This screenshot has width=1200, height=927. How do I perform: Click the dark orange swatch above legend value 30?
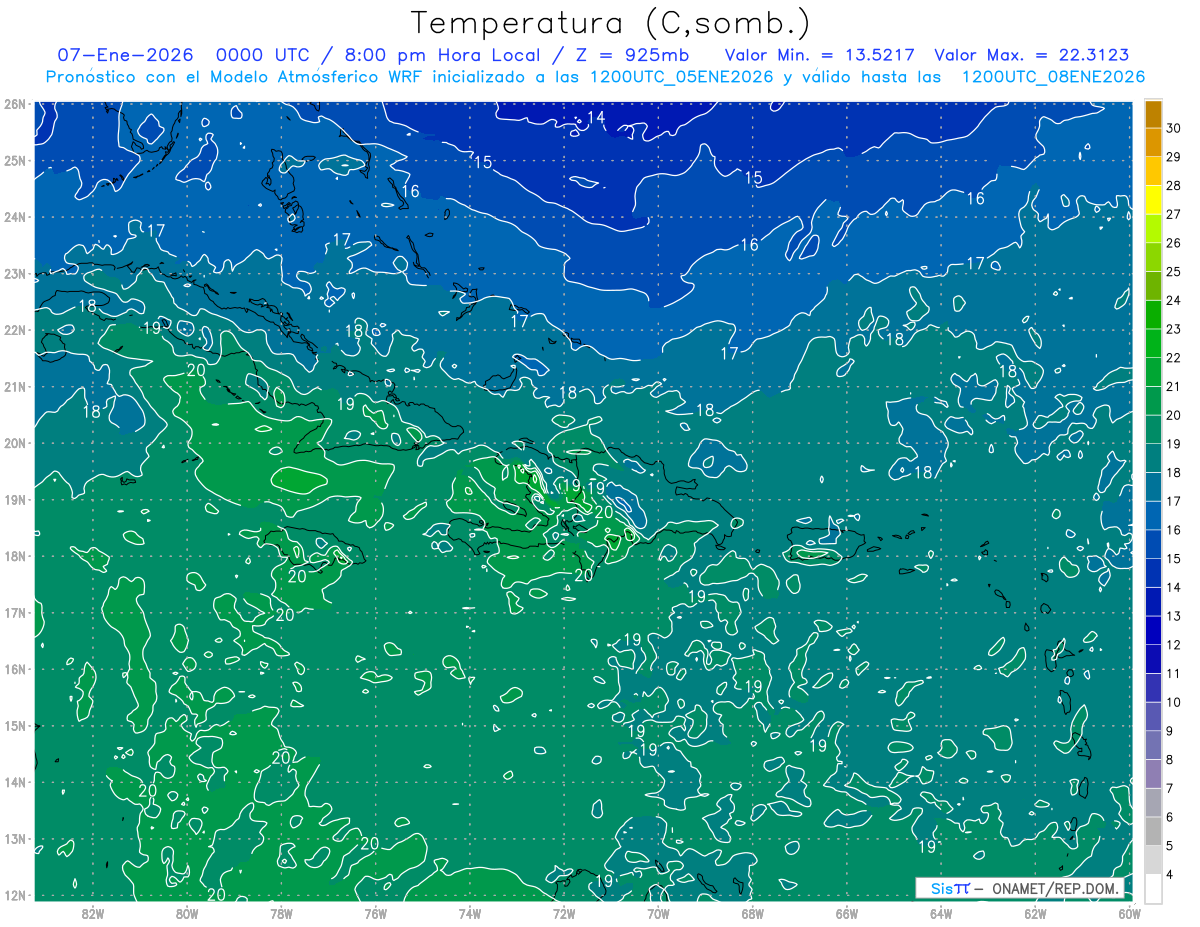(1153, 114)
